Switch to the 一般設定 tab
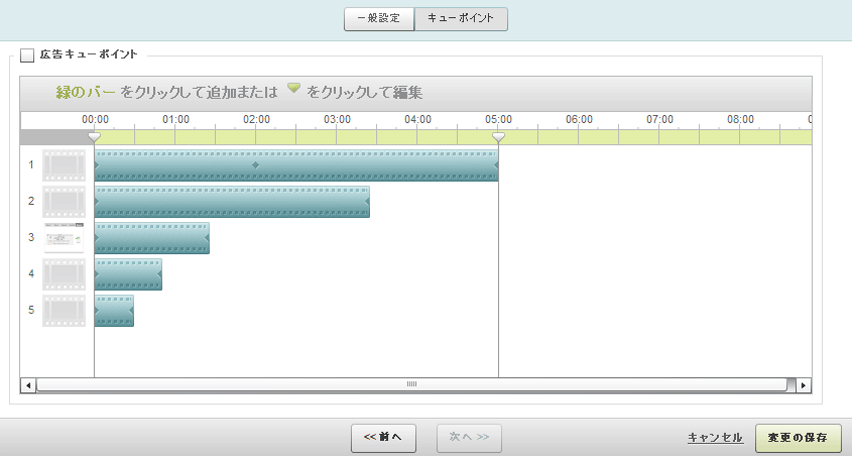 click(379, 18)
